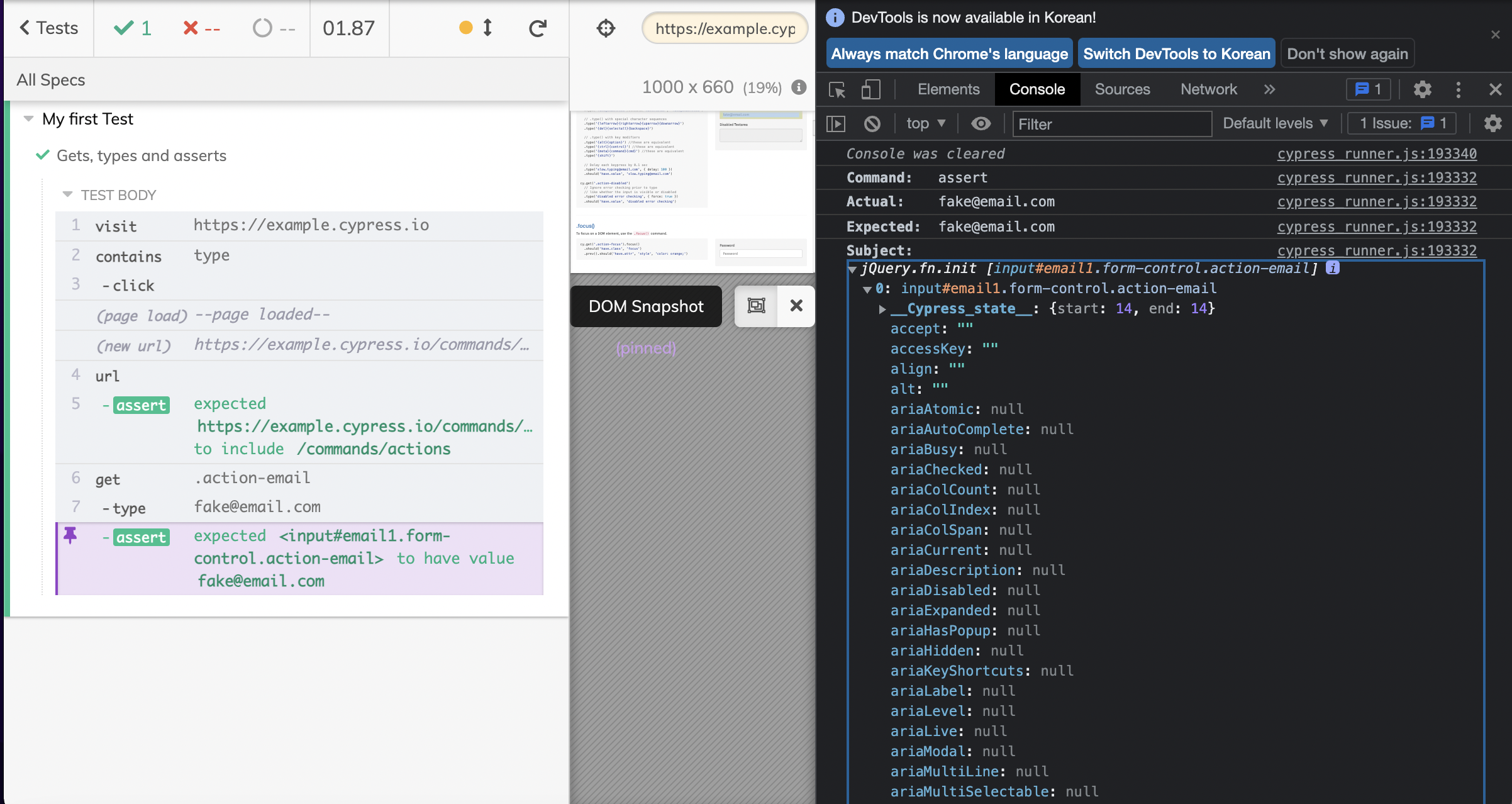The height and width of the screenshot is (804, 1512).
Task: Select the contains type command row
Action: (299, 256)
